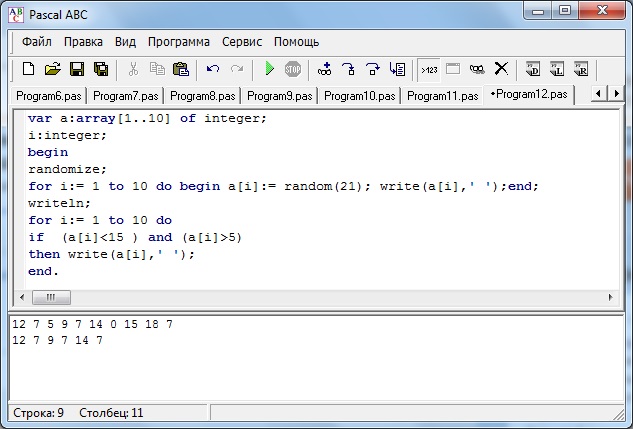The width and height of the screenshot is (633, 429).
Task: Click the 'var' keyword in code
Action: 40,118
